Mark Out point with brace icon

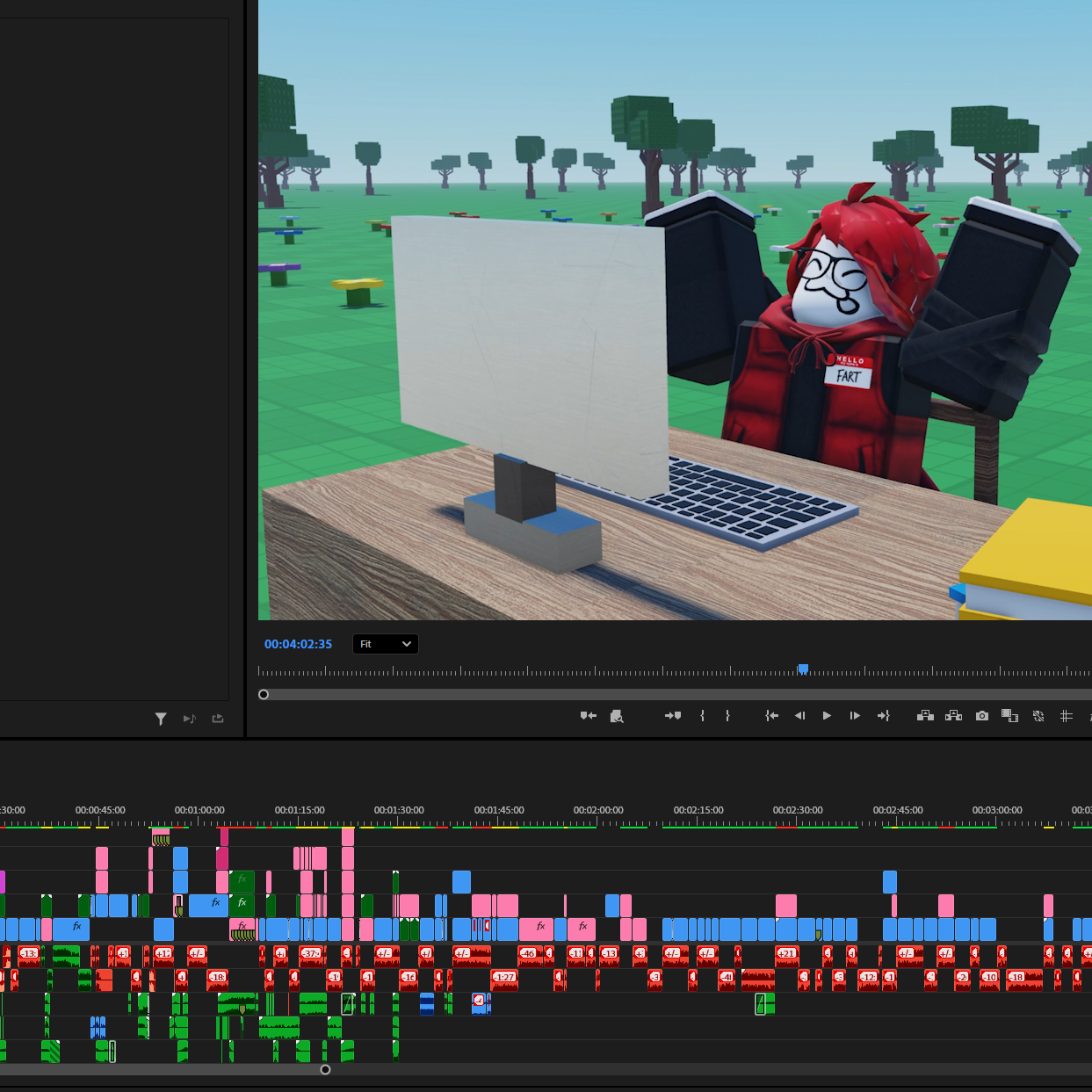point(727,716)
